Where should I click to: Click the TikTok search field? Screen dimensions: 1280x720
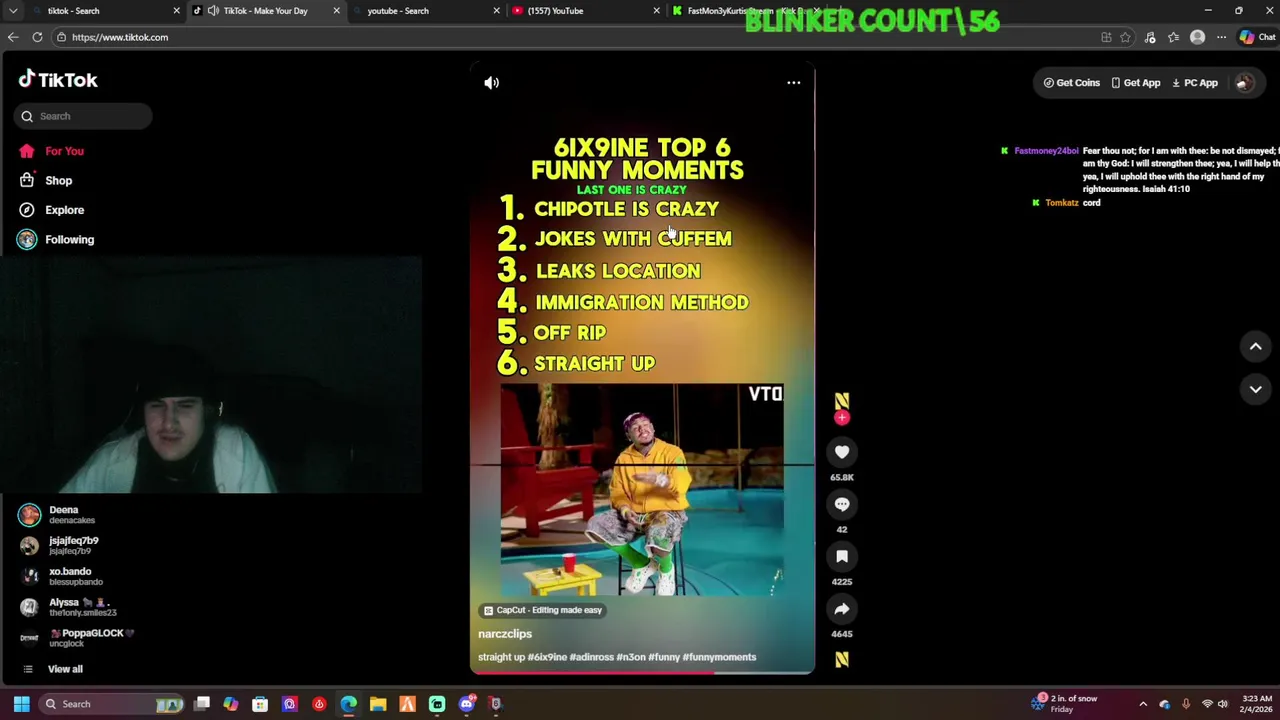click(84, 116)
